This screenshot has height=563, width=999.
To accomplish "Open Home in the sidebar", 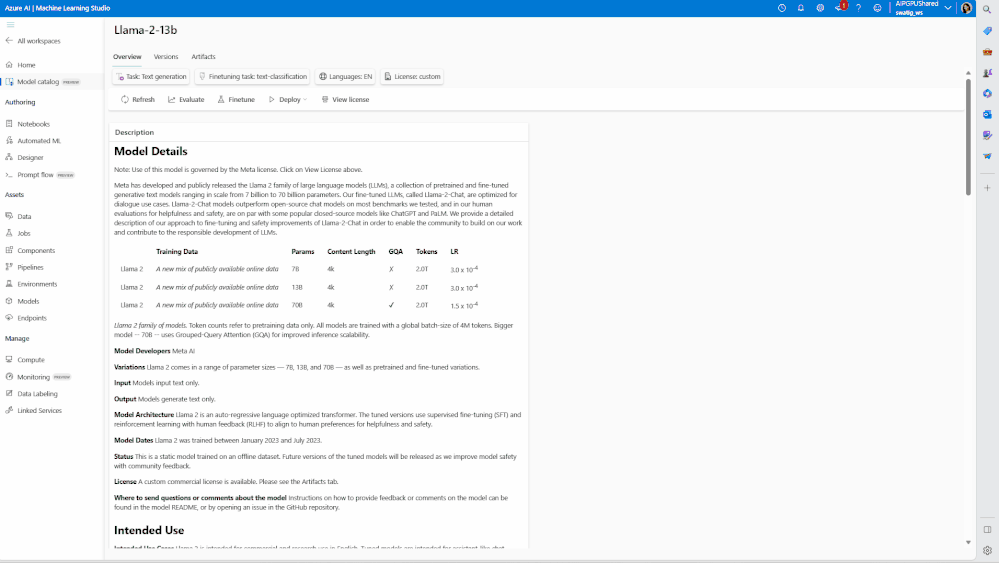I will [x=20, y=65].
